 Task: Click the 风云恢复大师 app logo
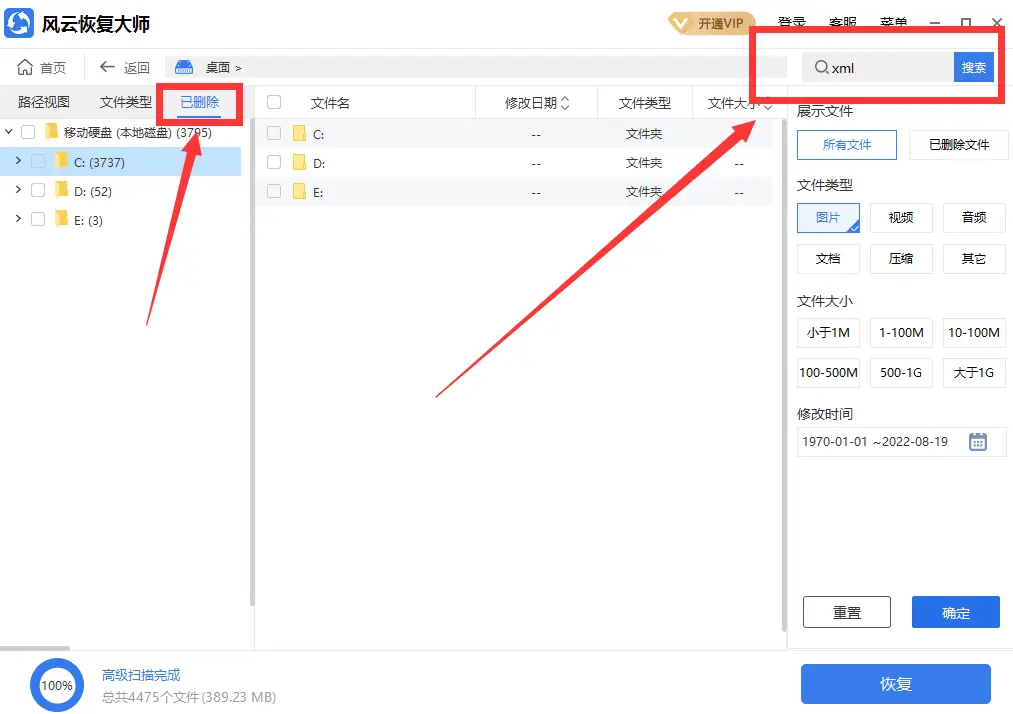pos(17,23)
